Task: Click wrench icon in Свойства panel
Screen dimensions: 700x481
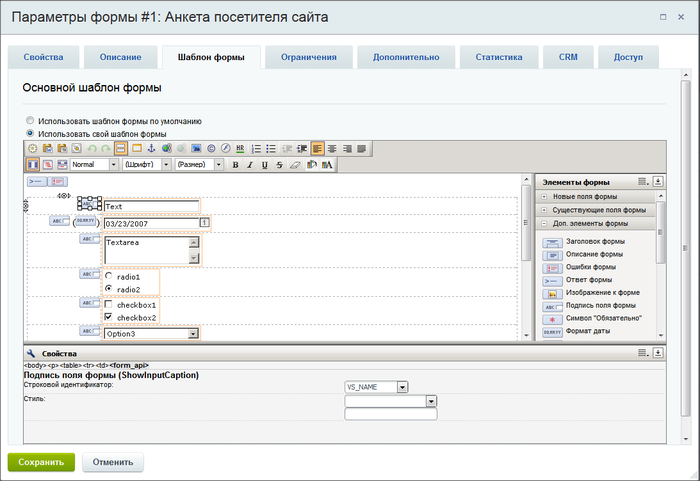Action: (x=31, y=353)
